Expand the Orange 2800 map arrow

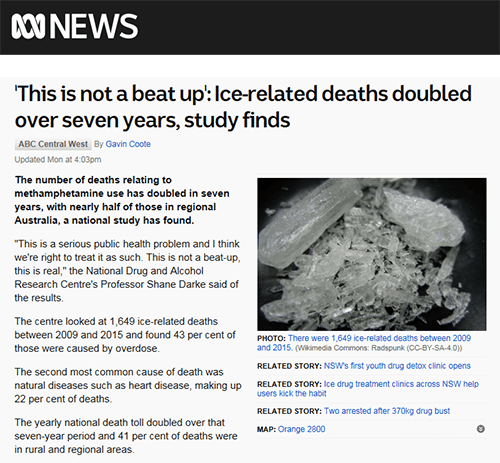[x=480, y=429]
